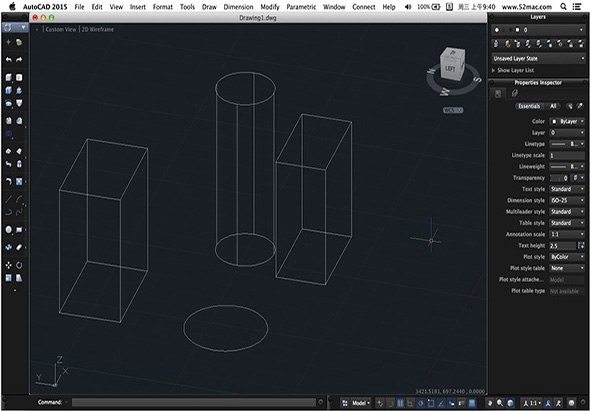Click layer 0 color swatch in Layers
Screen dimensions: 590x411
[x=518, y=30]
